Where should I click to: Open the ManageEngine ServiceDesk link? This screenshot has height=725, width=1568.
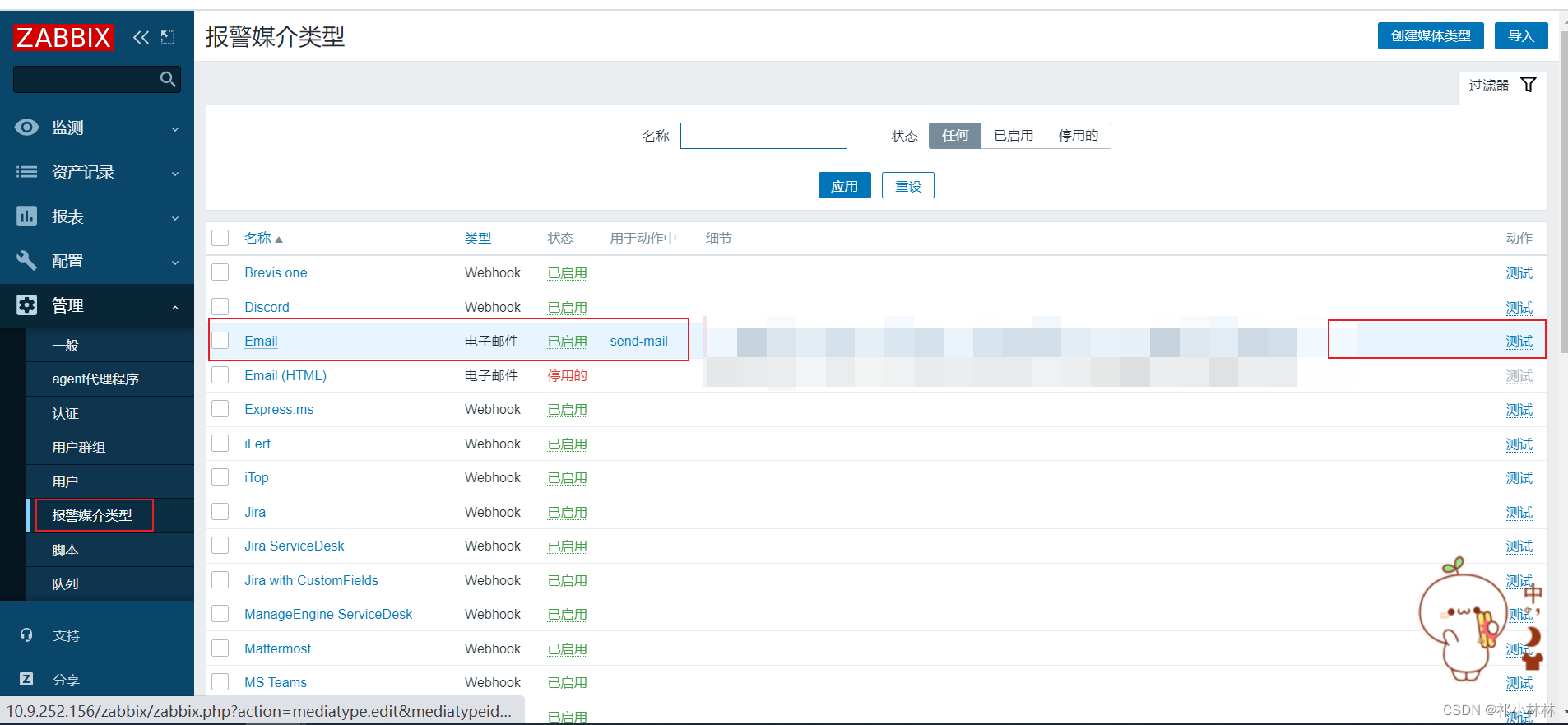click(x=328, y=614)
